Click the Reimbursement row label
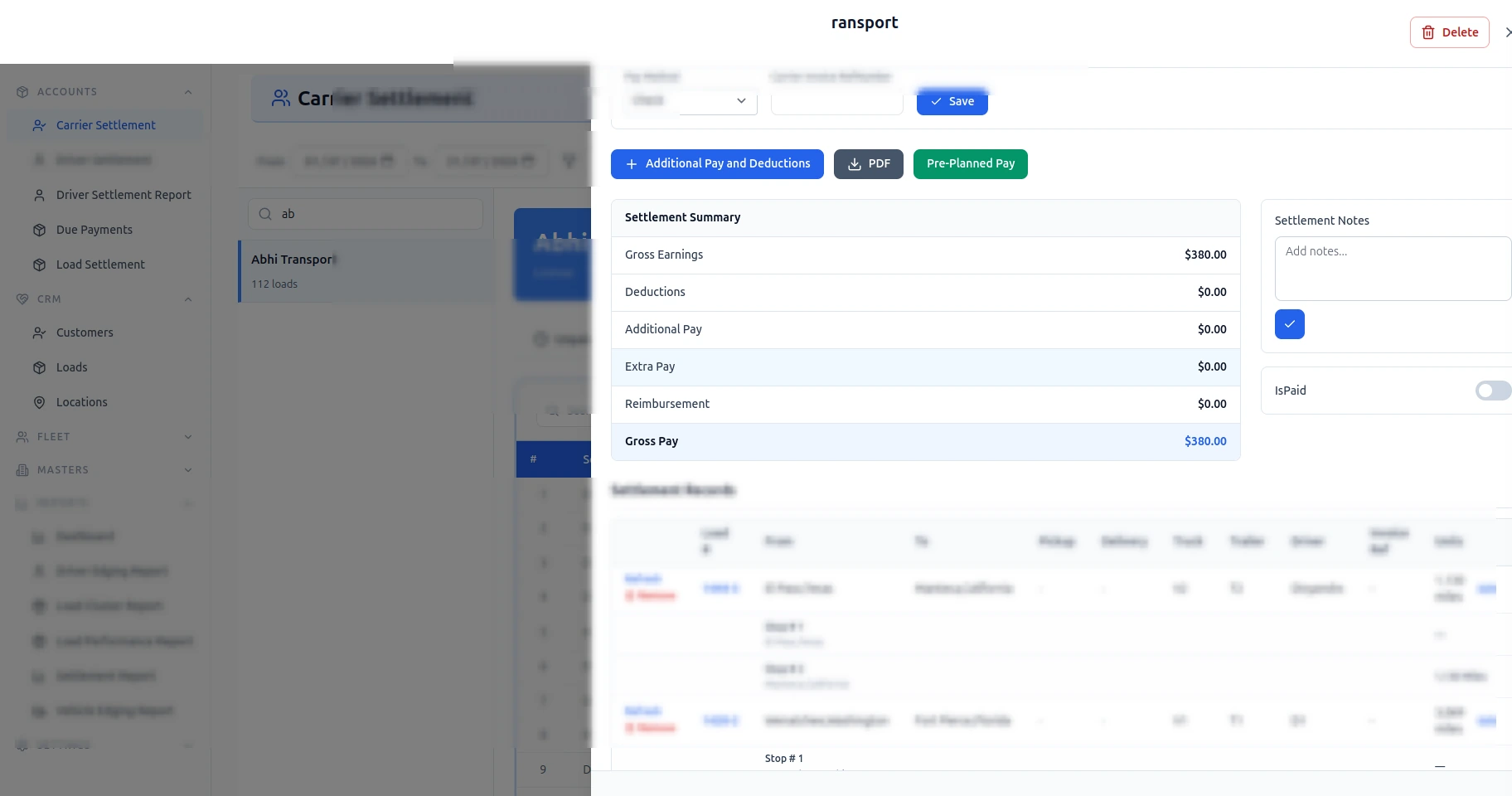 click(667, 404)
